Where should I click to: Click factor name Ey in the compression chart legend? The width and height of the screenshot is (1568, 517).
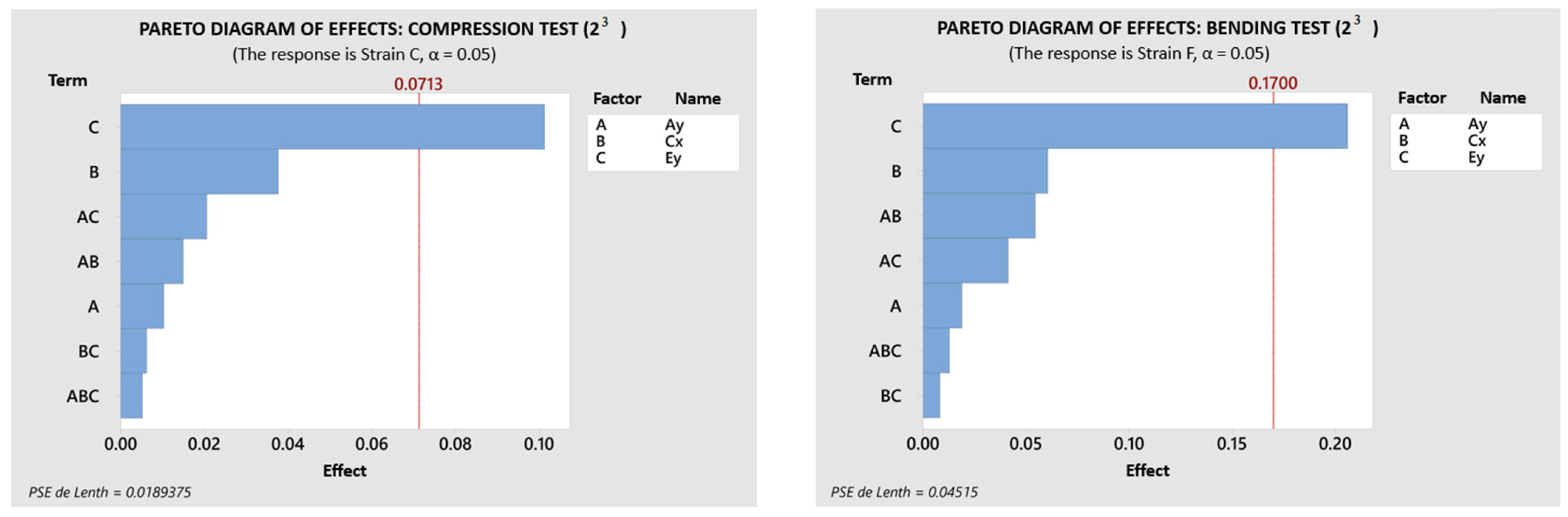coord(673,158)
